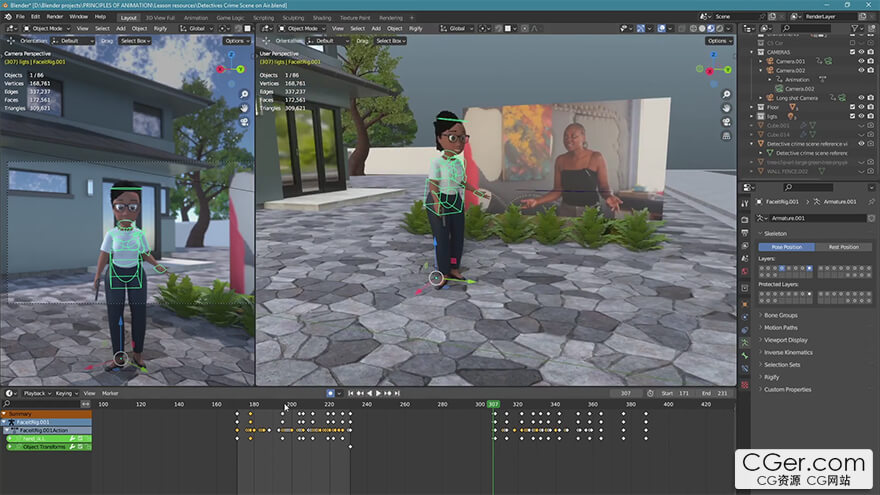880x495 pixels.
Task: Open the Sculpting workspace tab
Action: tap(293, 17)
